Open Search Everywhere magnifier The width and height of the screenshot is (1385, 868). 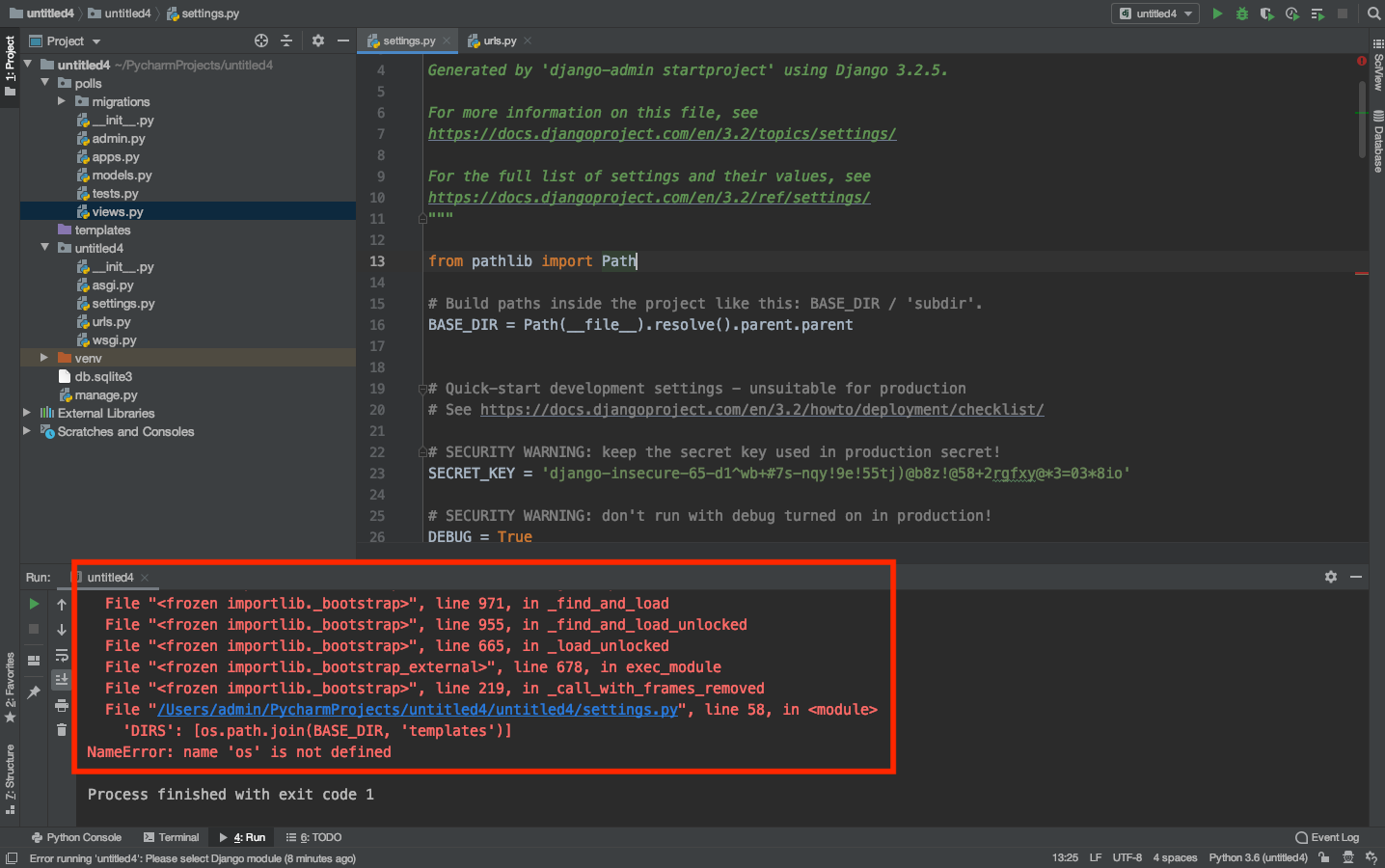coord(1373,14)
